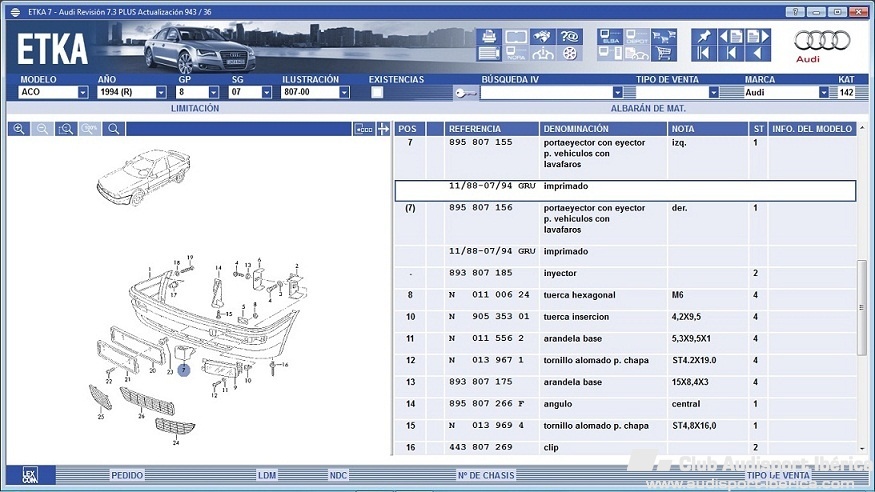
Task: Click the split-pane arrows icon
Action: point(383,129)
